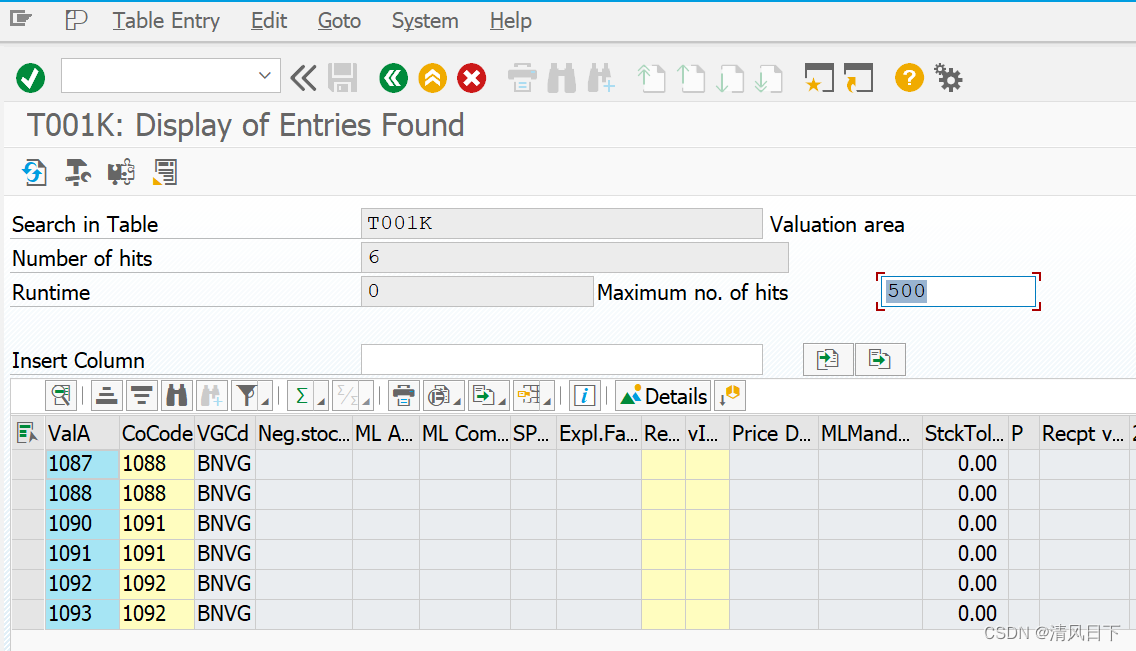Expand the Total sigma dropdown arrow
The width and height of the screenshot is (1136, 651).
coord(320,402)
